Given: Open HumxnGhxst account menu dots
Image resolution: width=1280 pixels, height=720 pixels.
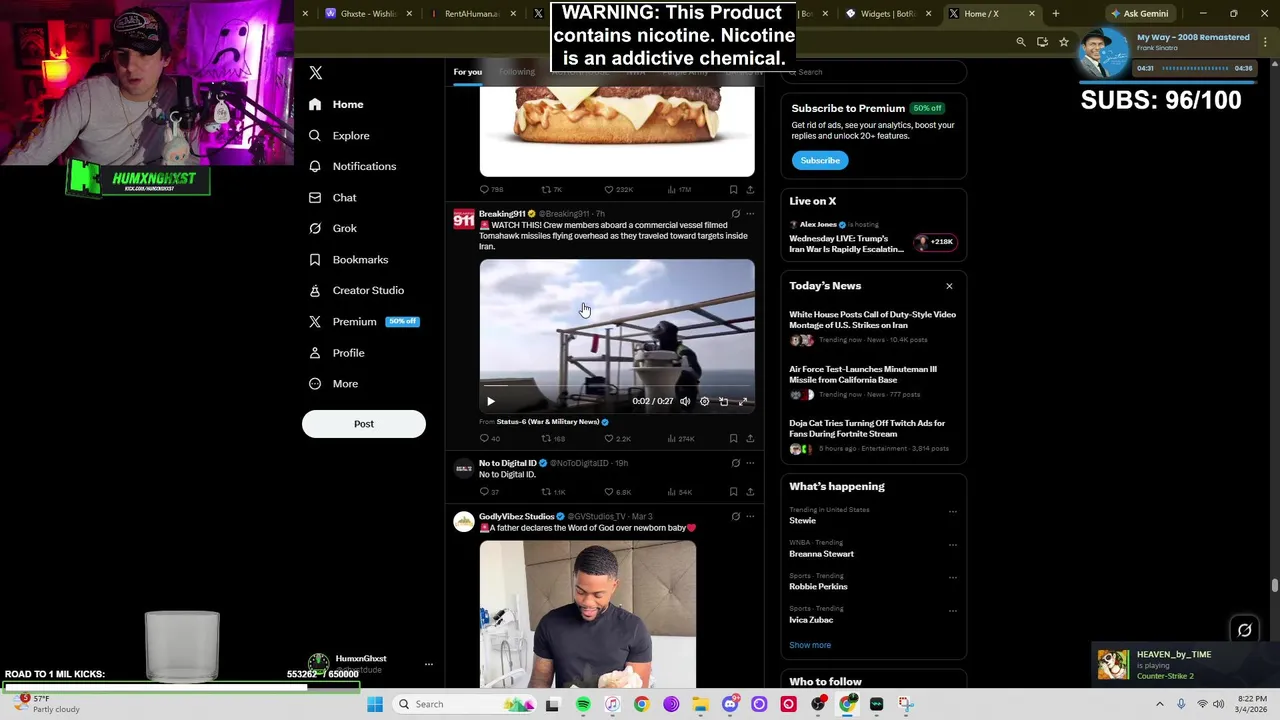Looking at the screenshot, I should click(428, 664).
